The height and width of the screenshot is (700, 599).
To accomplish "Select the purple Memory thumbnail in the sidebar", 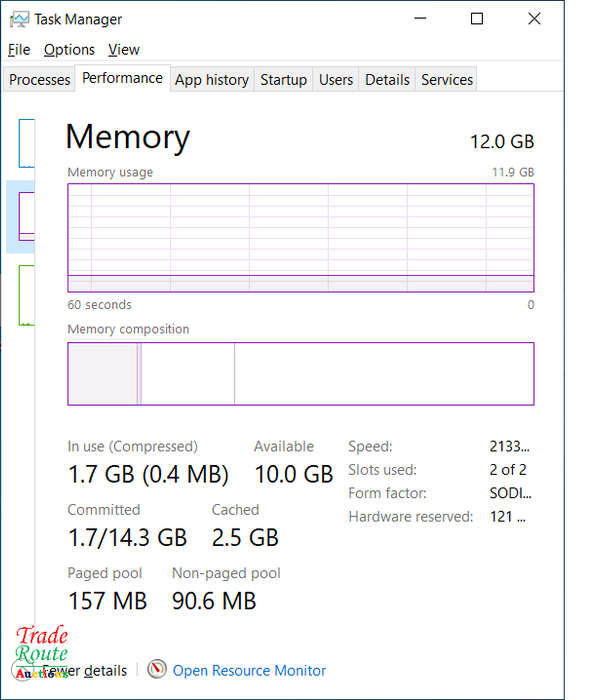I will (x=26, y=217).
